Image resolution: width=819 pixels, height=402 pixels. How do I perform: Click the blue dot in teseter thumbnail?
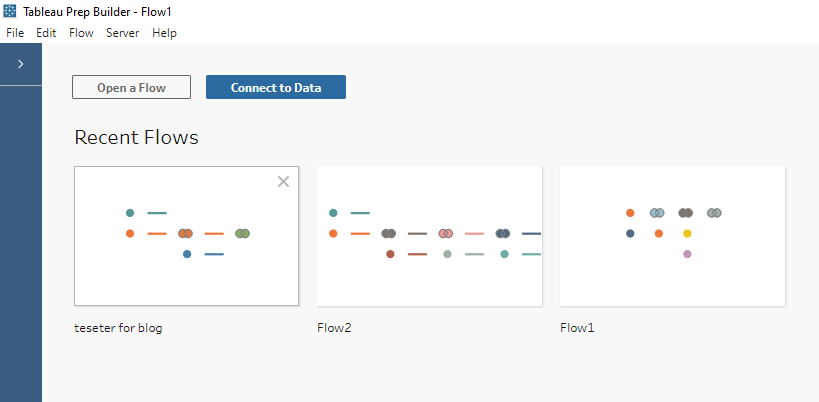click(187, 254)
